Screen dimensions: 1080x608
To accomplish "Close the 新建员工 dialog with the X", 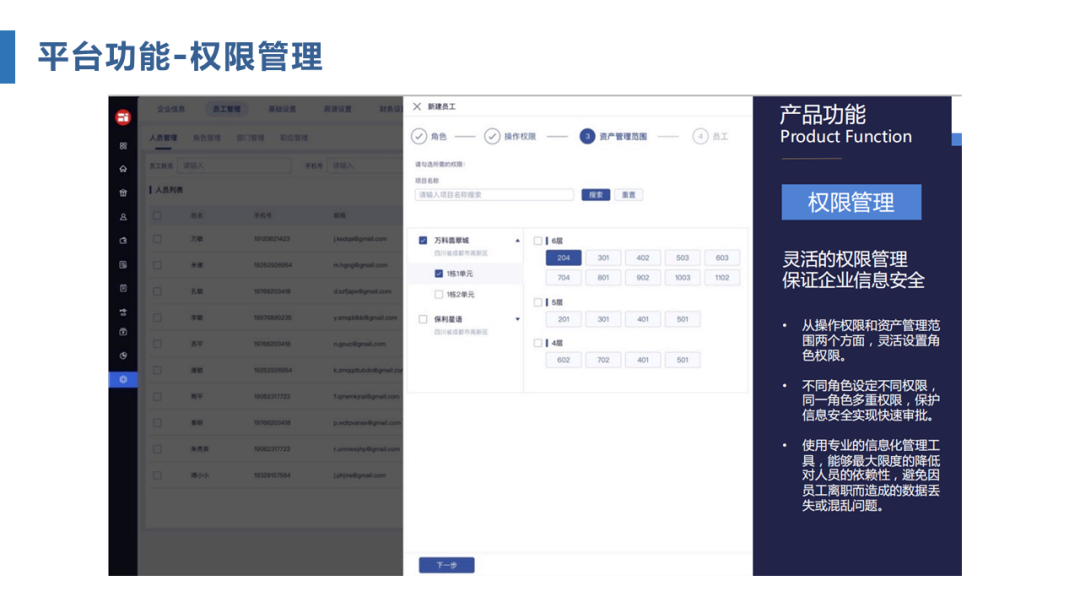I will [417, 107].
